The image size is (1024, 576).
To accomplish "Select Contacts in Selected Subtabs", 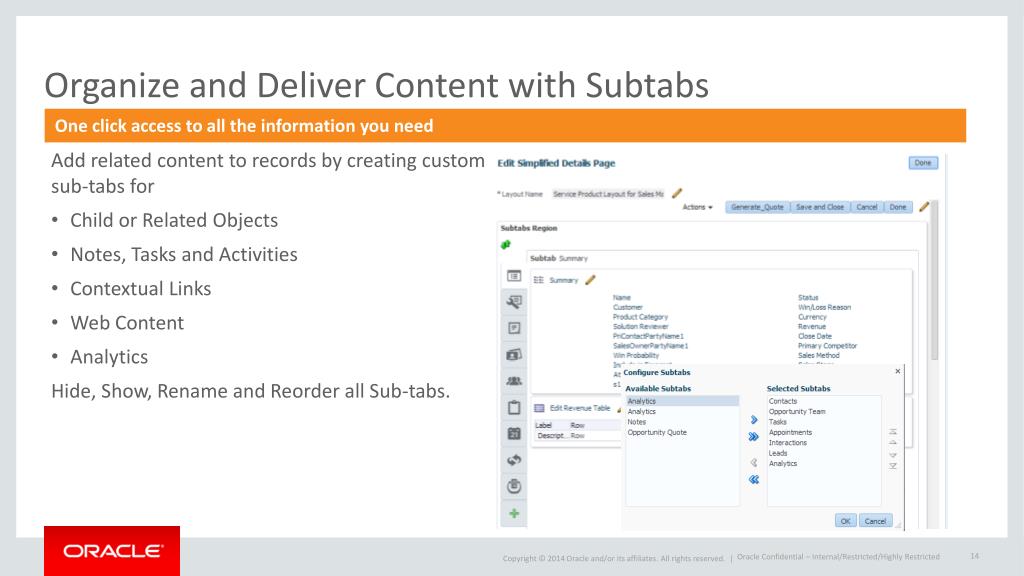I will pyautogui.click(x=782, y=401).
